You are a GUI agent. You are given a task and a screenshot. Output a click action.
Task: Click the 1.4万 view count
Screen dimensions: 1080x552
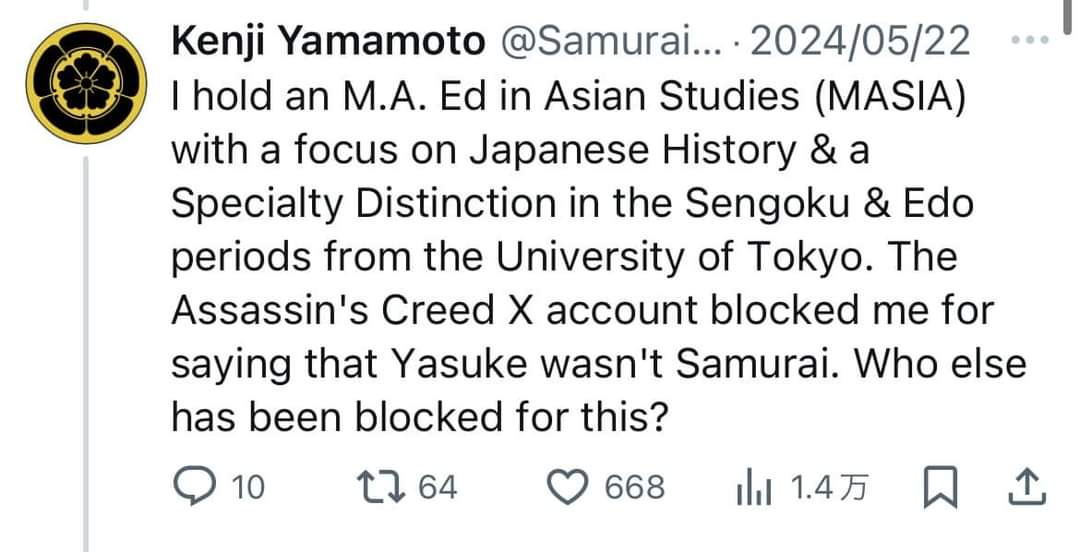(829, 488)
